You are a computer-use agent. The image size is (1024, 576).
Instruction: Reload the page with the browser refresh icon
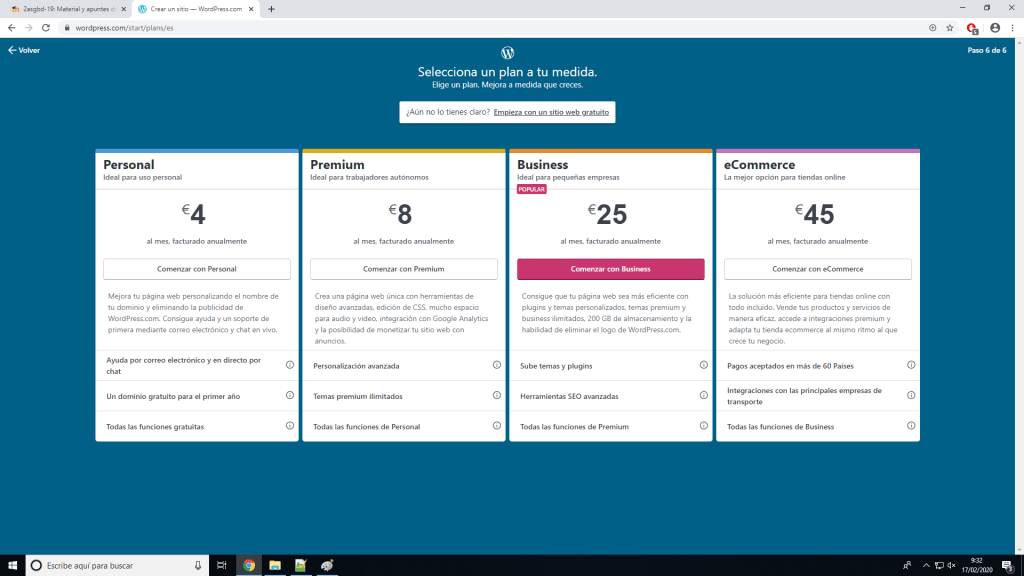[x=46, y=28]
